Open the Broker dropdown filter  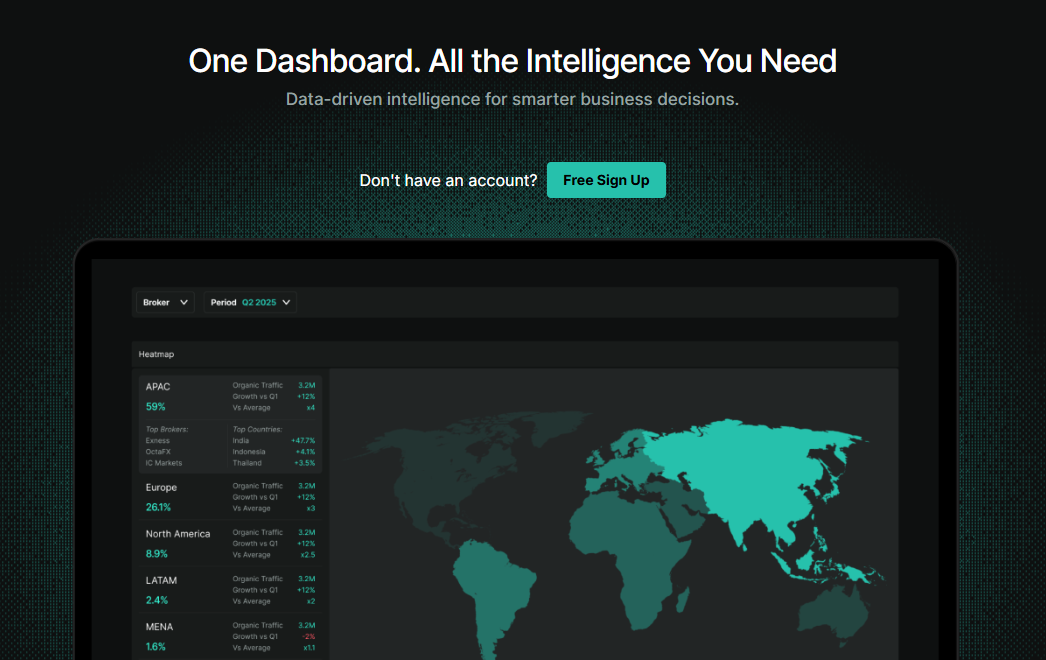(x=164, y=302)
